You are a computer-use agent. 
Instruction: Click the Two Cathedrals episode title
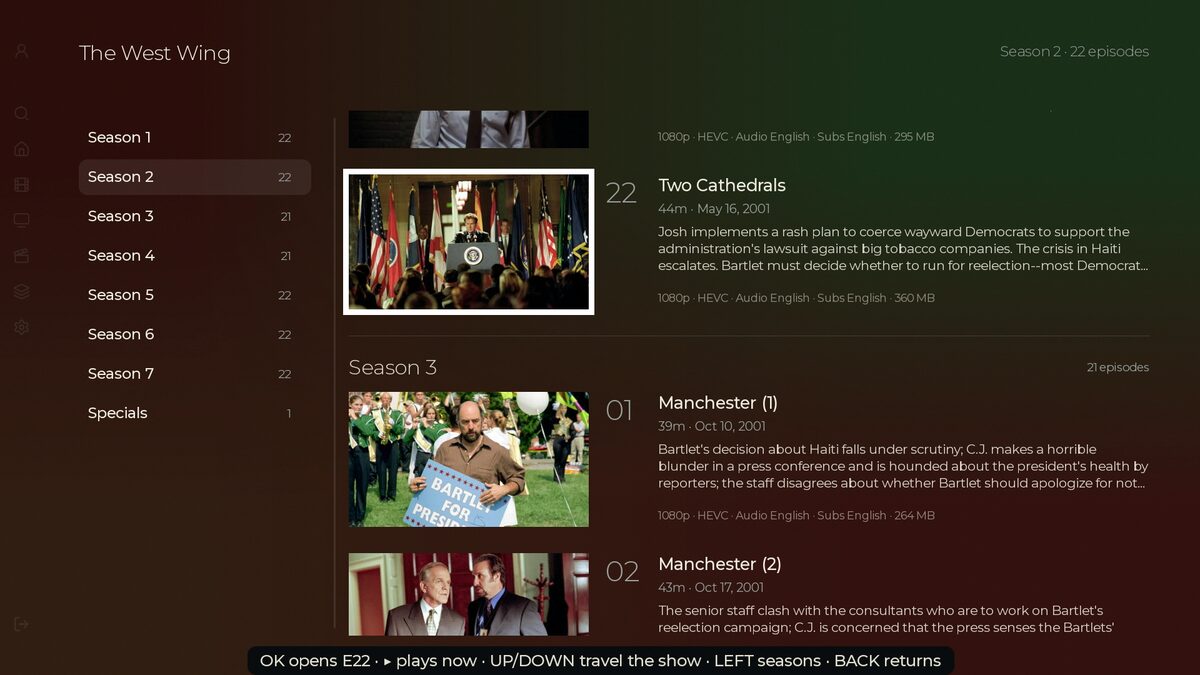[x=722, y=185]
